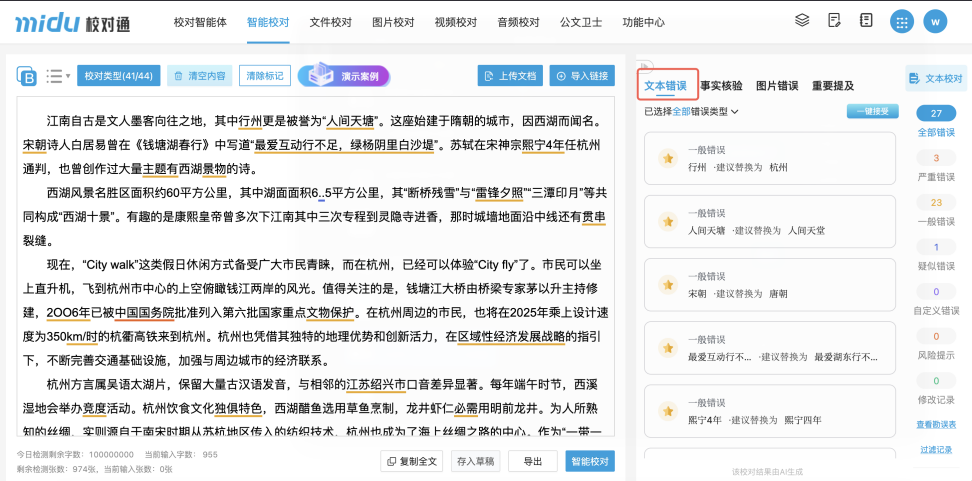Screen dimensions: 972x481
Task: Click the collapse-panel arrow above 文本错误
Action: click(x=645, y=65)
